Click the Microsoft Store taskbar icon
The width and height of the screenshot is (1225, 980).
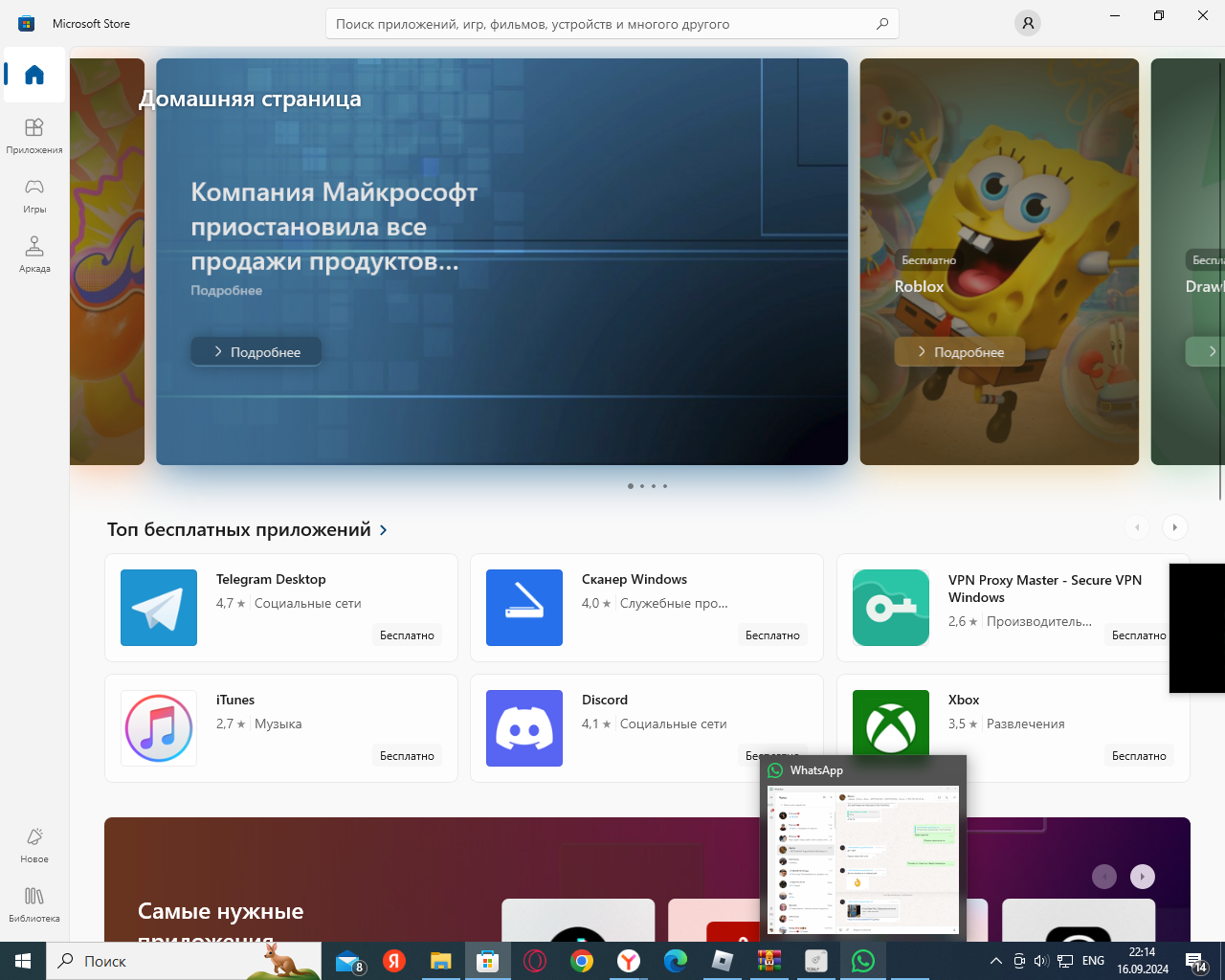(x=488, y=961)
